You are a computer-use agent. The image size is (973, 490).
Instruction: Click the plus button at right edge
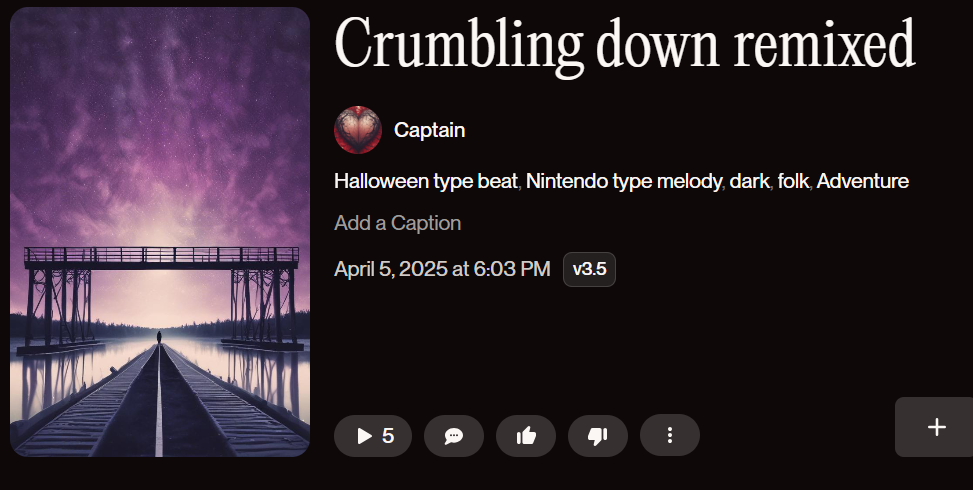click(936, 427)
